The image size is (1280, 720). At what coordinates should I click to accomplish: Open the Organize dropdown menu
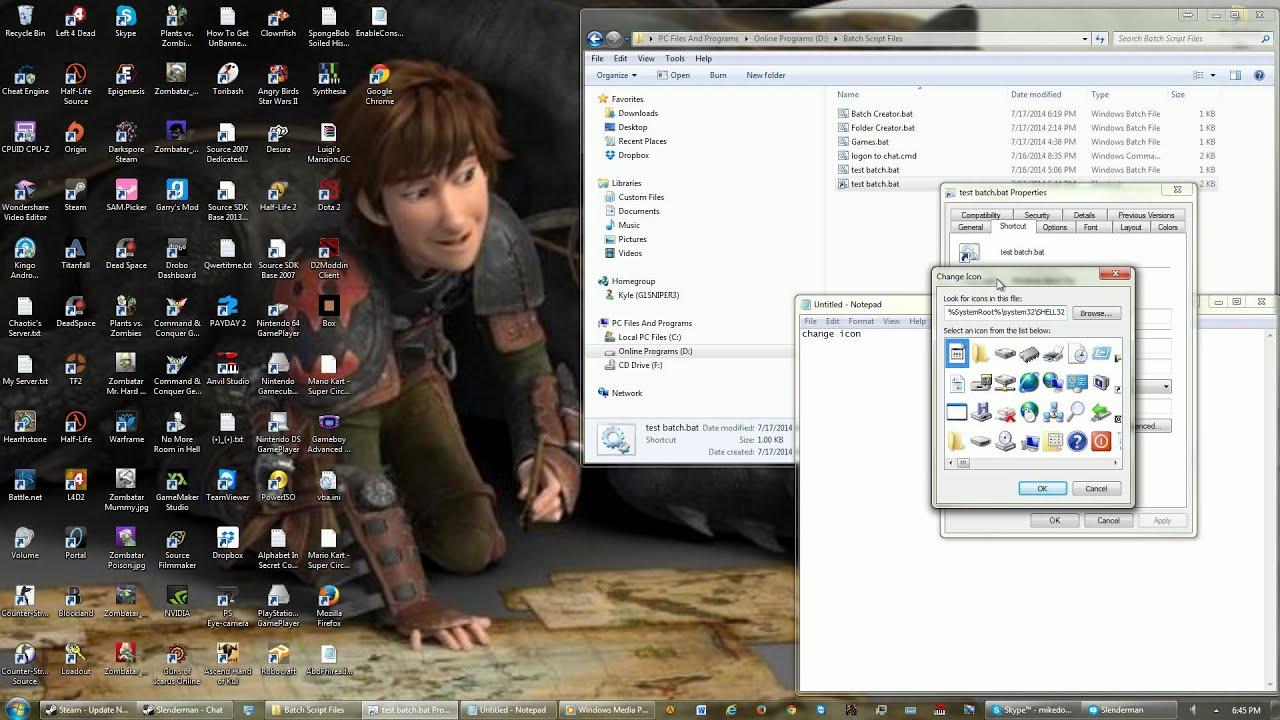pos(614,75)
